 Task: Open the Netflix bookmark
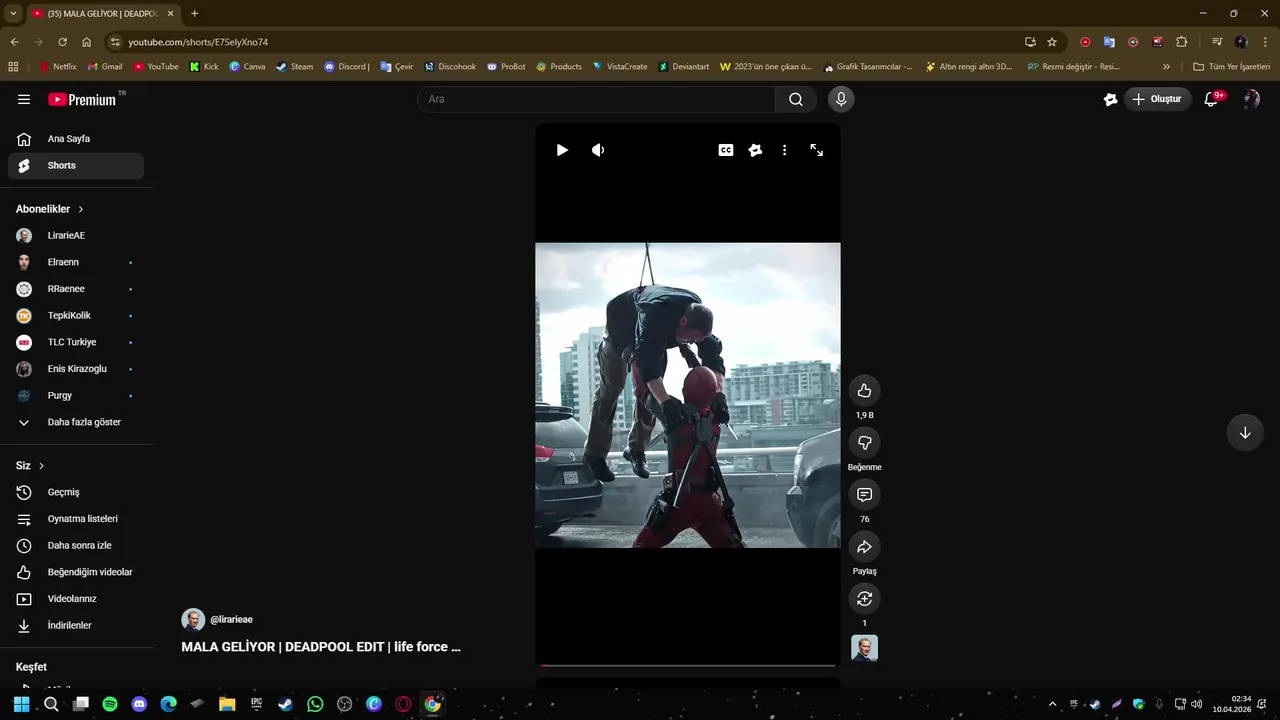point(57,67)
